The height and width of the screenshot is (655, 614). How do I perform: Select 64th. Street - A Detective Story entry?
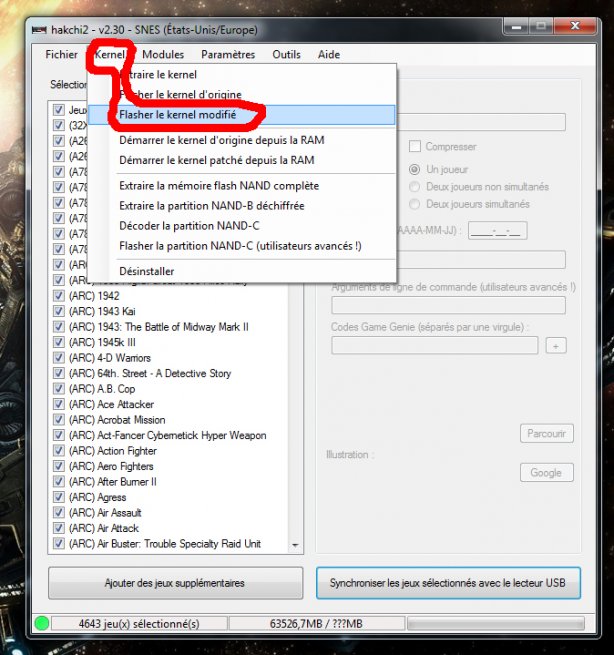pyautogui.click(x=150, y=373)
